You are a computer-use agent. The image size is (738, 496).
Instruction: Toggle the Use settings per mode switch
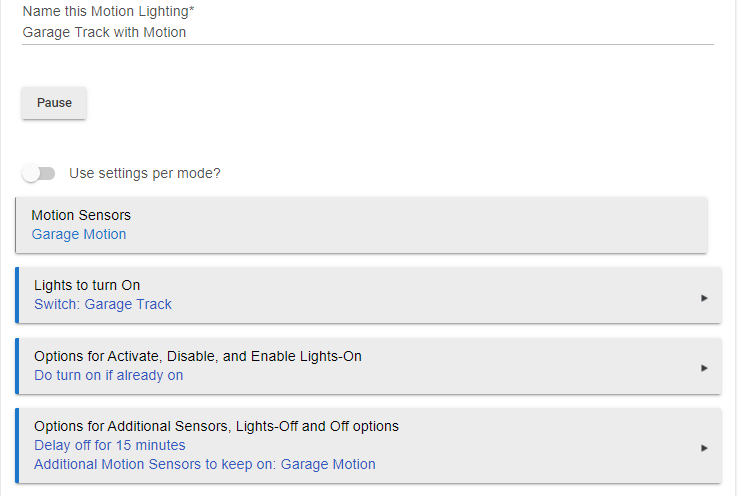(x=39, y=174)
